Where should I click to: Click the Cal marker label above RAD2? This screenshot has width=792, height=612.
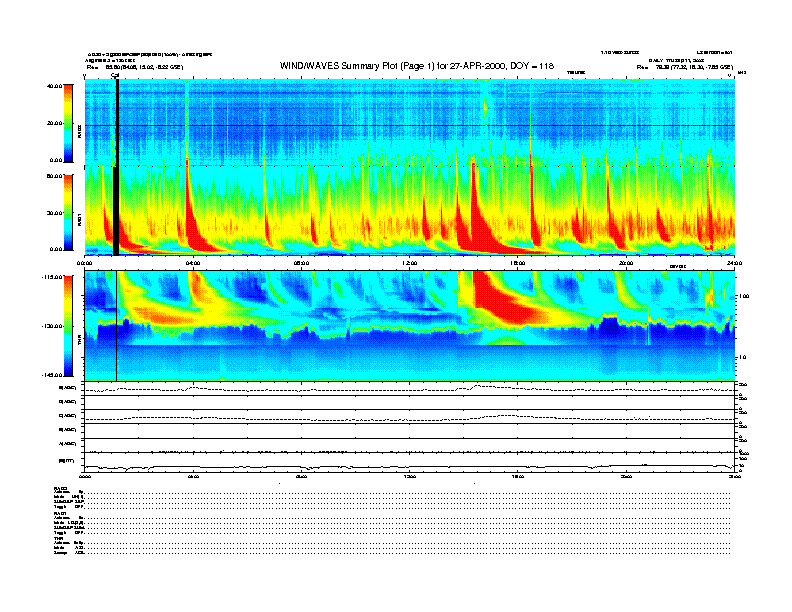tap(115, 76)
